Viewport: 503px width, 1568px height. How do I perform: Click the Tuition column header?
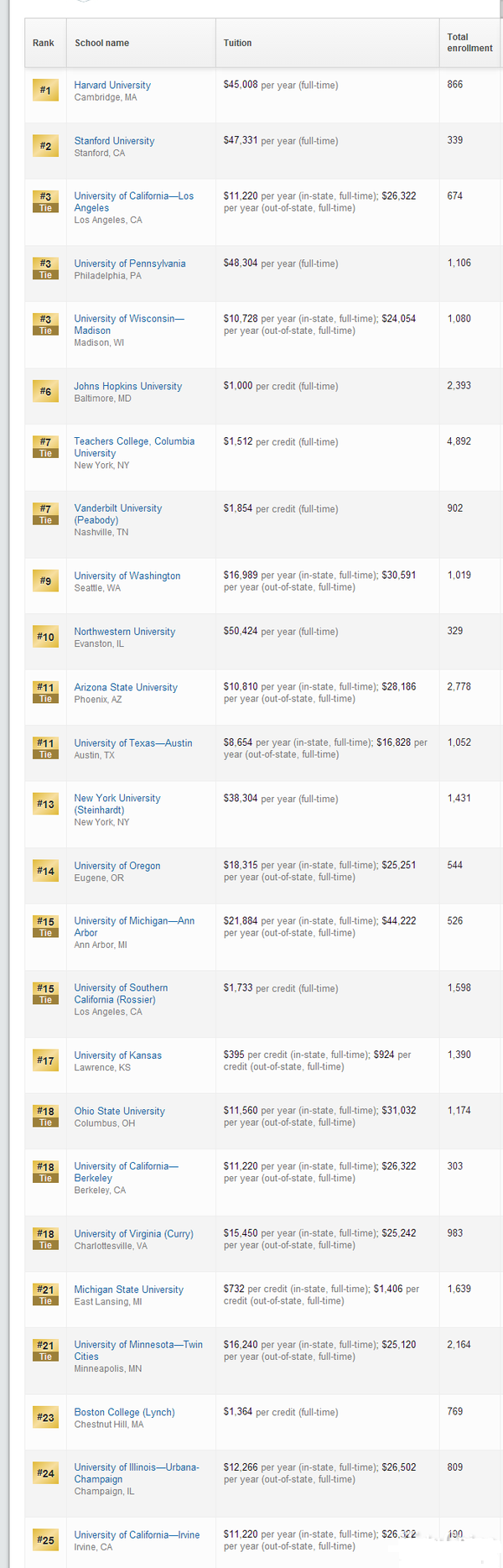237,43
